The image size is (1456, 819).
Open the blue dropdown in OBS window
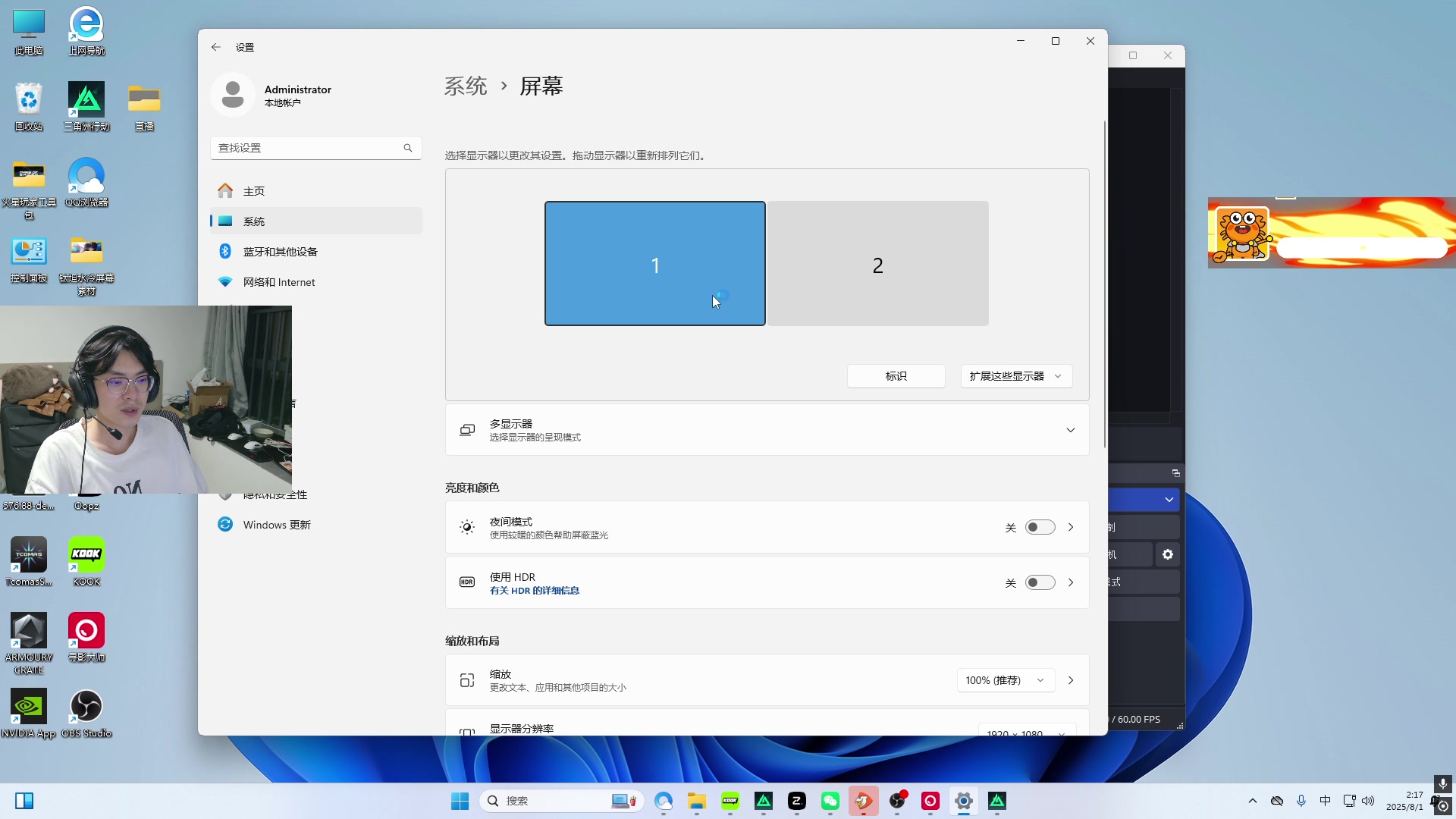1144,500
